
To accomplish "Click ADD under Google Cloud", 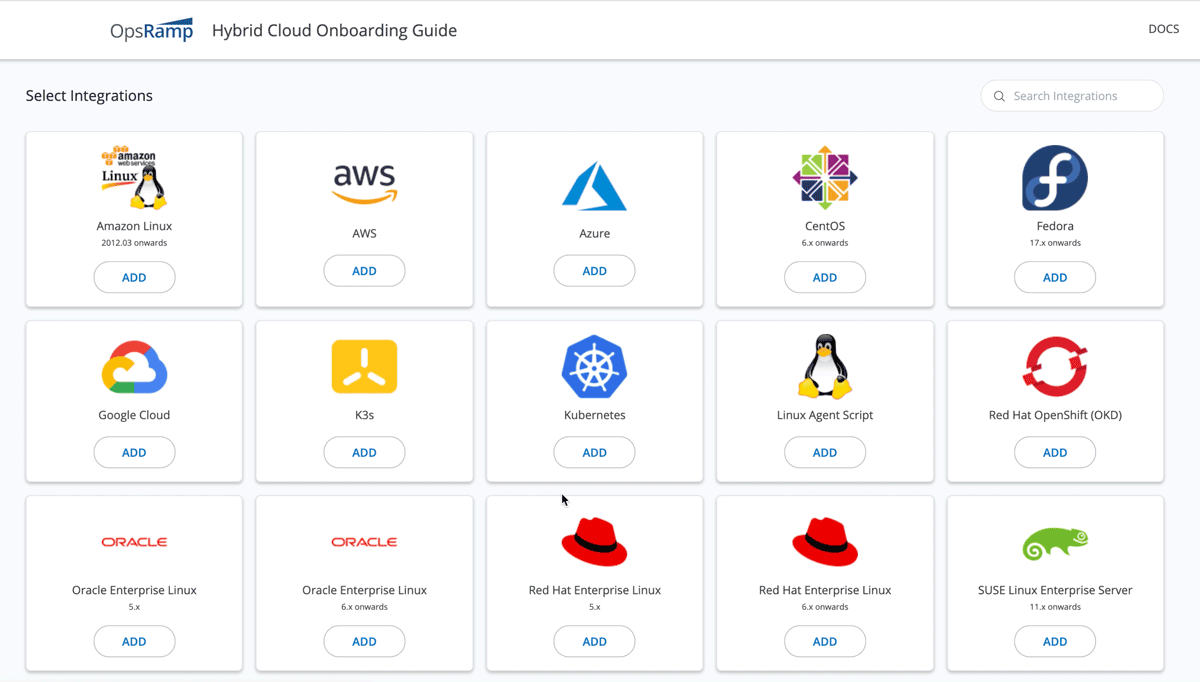I will point(134,453).
